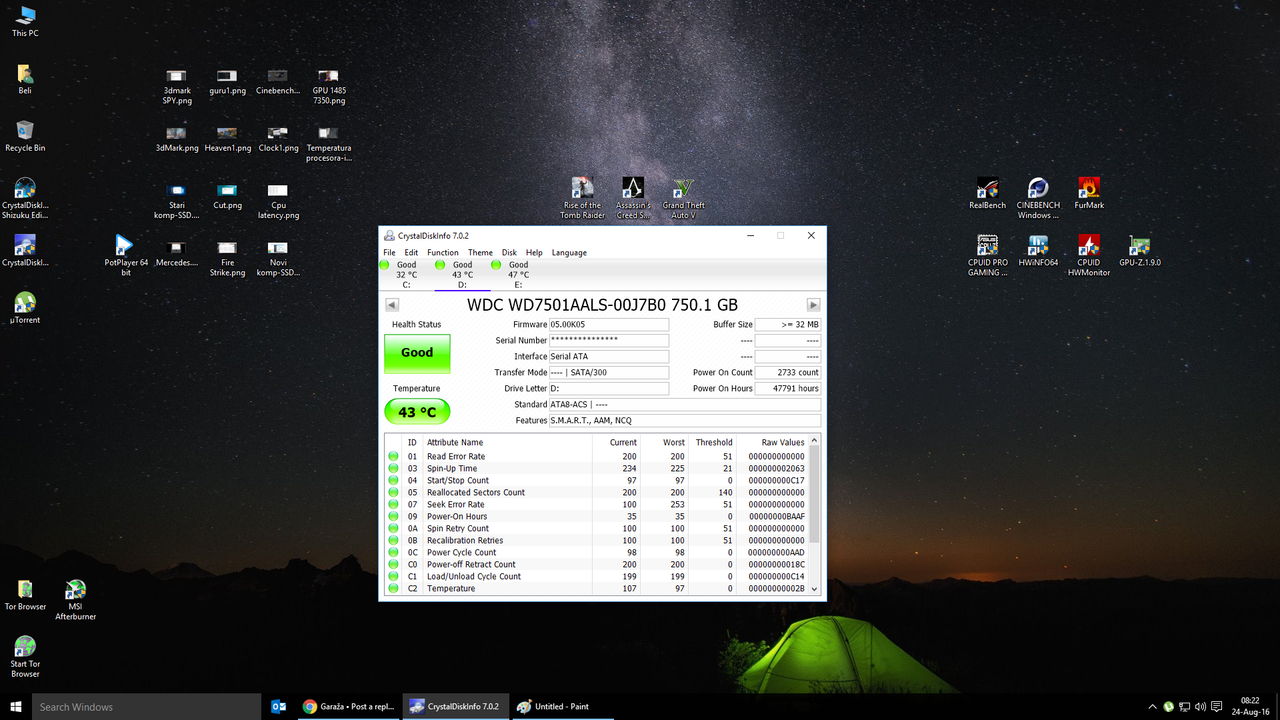Image resolution: width=1280 pixels, height=720 pixels.
Task: Switch to drive E: Good 47 °C
Action: point(518,274)
